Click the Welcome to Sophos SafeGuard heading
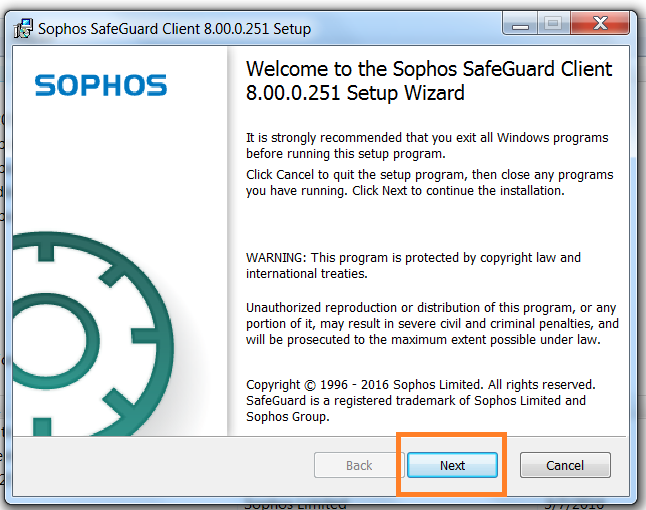The image size is (646, 510). pos(429,81)
